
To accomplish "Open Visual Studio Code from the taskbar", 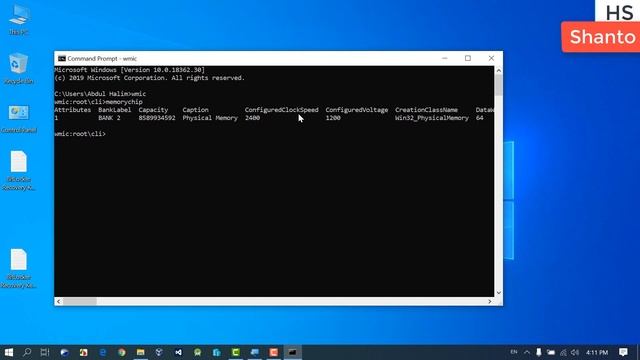I will pos(178,352).
